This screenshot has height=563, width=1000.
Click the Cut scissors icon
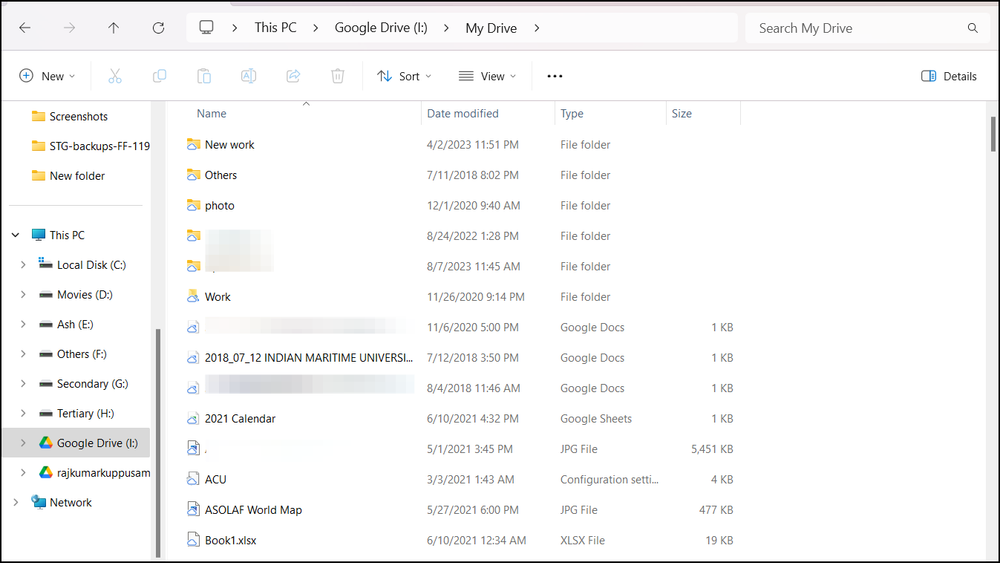(x=115, y=76)
